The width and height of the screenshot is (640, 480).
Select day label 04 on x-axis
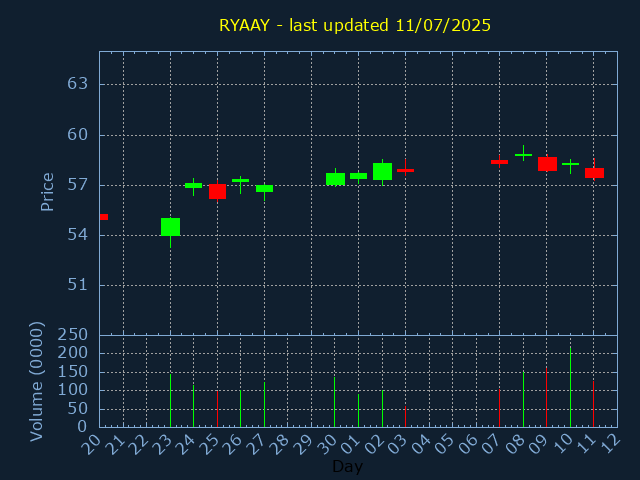(420, 444)
